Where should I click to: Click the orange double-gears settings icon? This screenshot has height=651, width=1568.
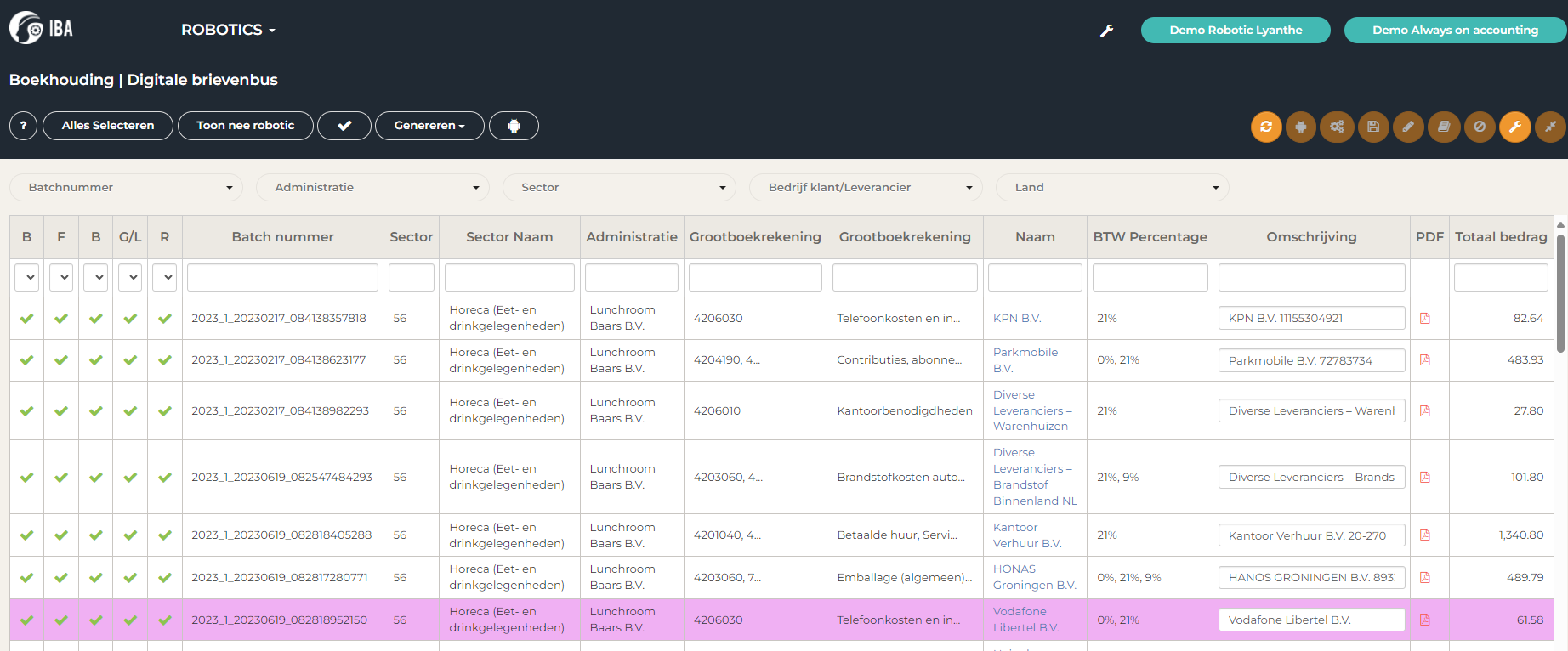(x=1337, y=127)
